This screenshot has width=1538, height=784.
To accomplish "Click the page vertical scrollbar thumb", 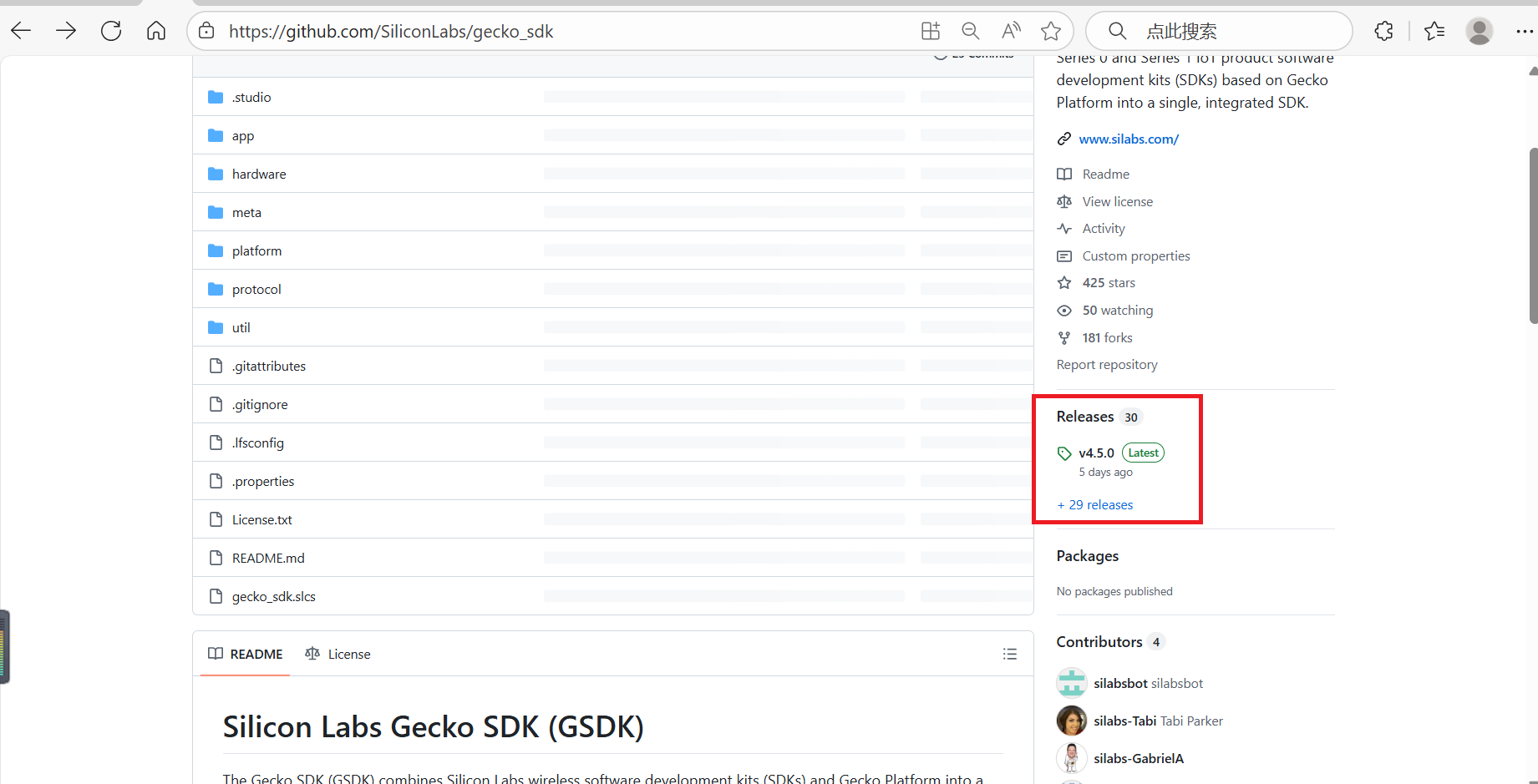I will click(x=1533, y=235).
